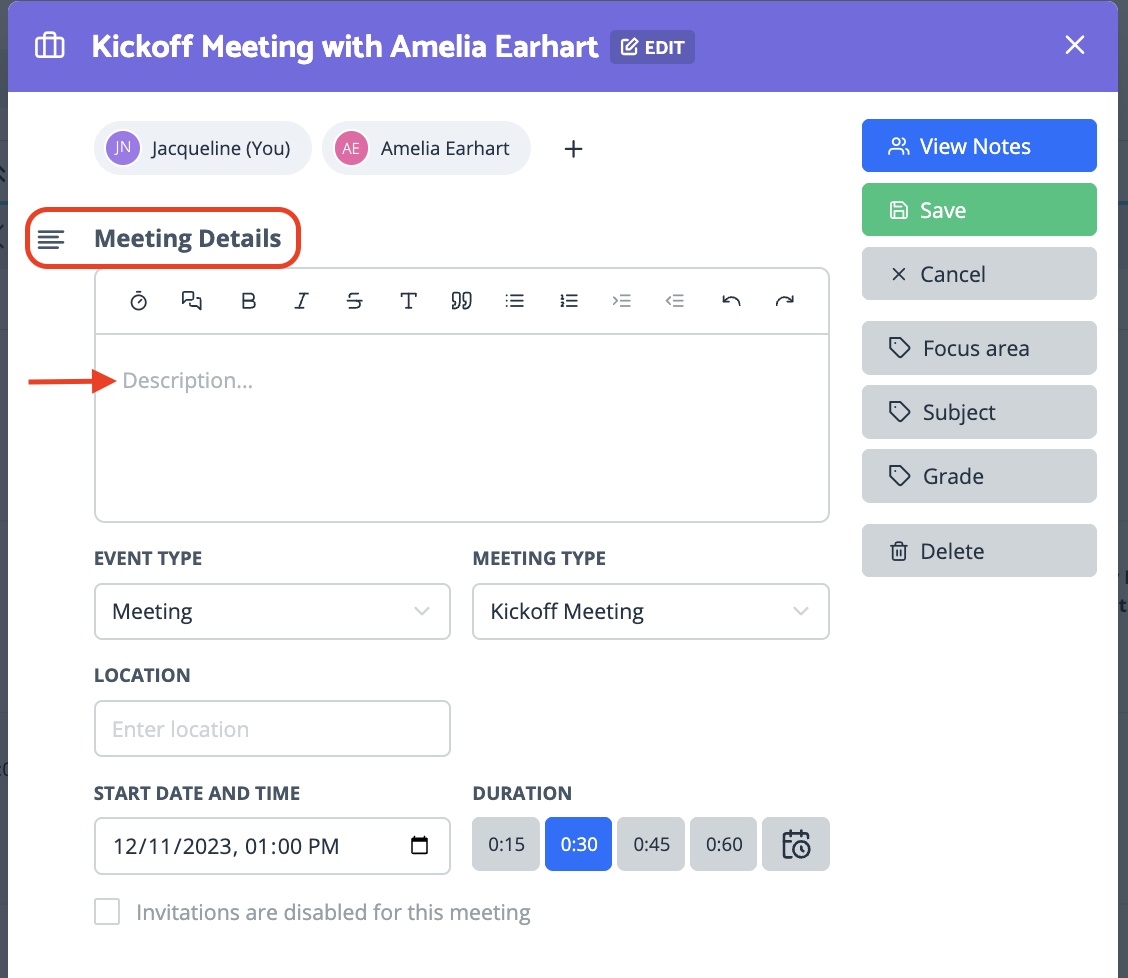Select the 0:45 duration option
The image size is (1128, 978).
point(651,844)
